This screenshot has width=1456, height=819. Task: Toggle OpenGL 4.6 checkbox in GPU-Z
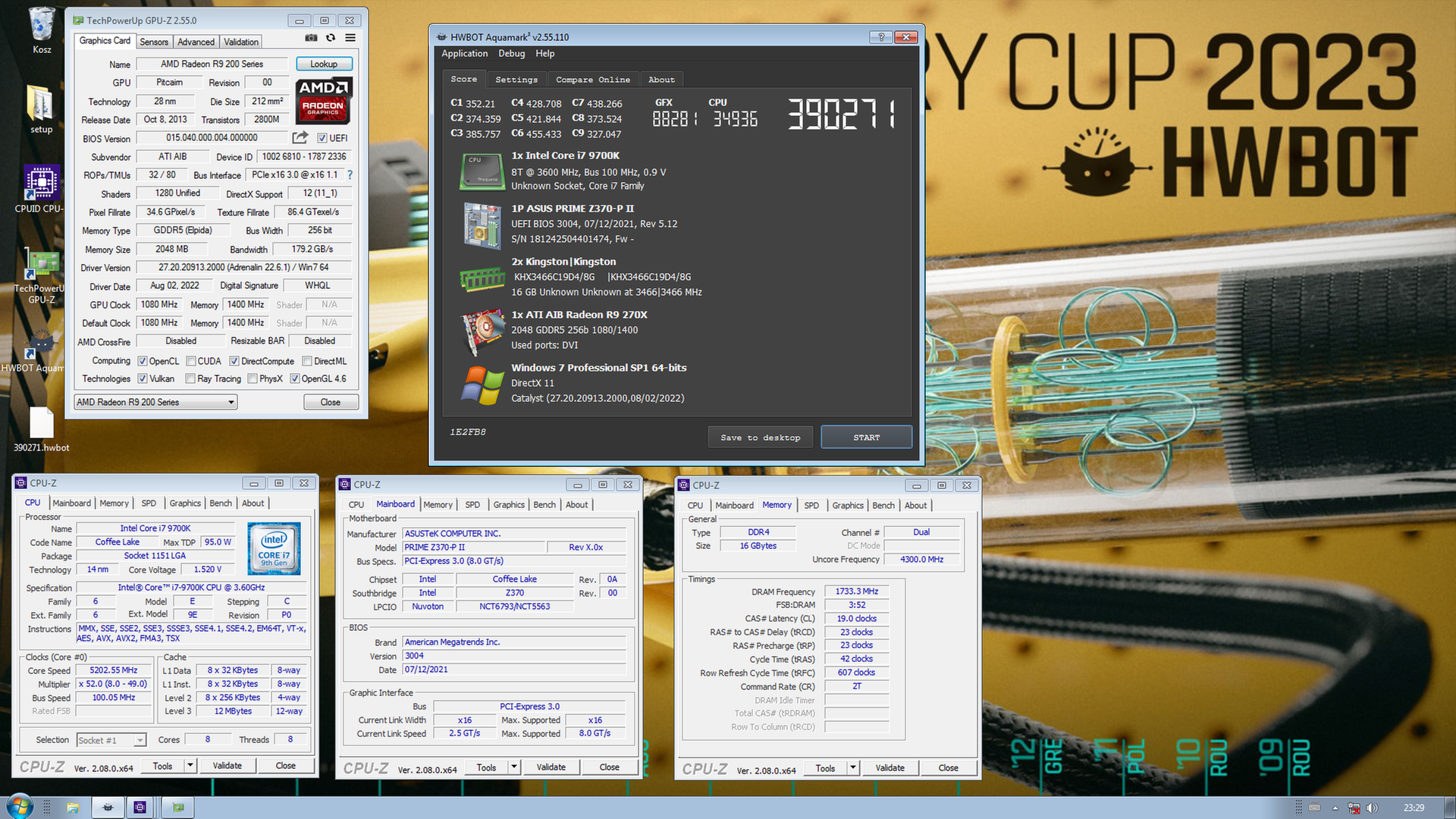[x=295, y=378]
